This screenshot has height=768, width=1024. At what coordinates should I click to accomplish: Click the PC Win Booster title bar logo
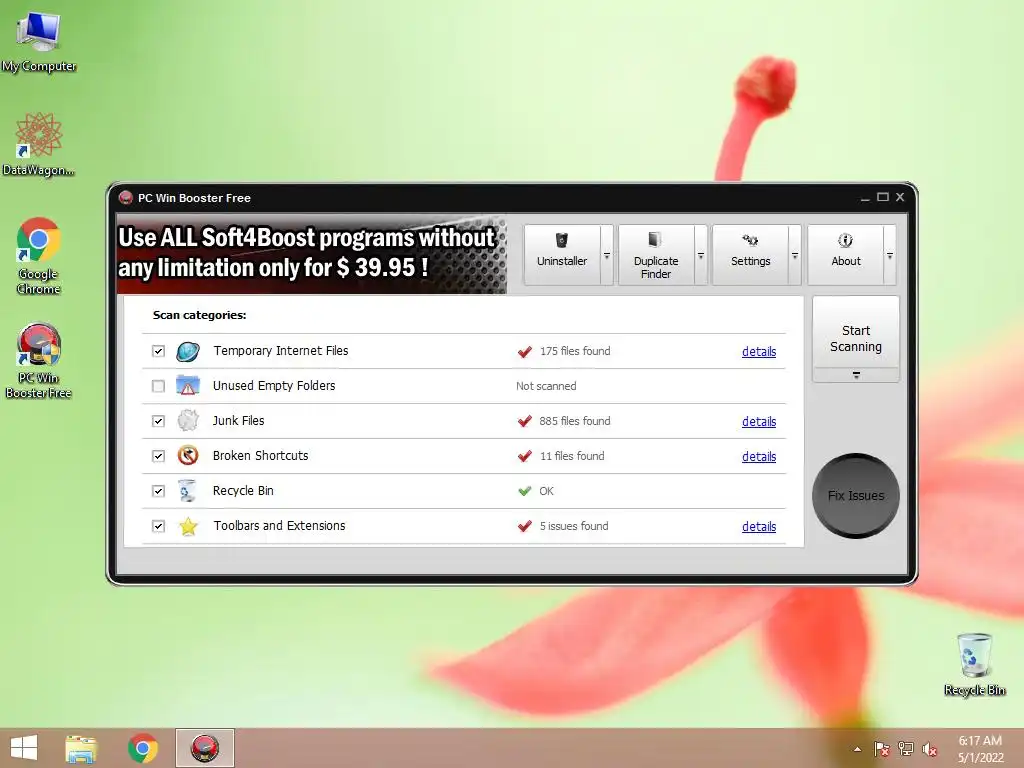click(x=125, y=198)
